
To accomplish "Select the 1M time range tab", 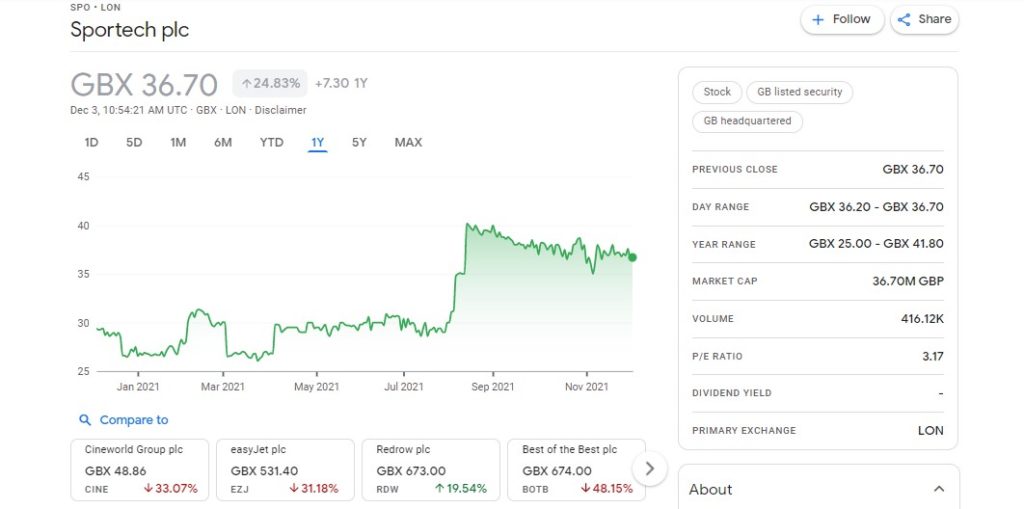I will pos(178,142).
